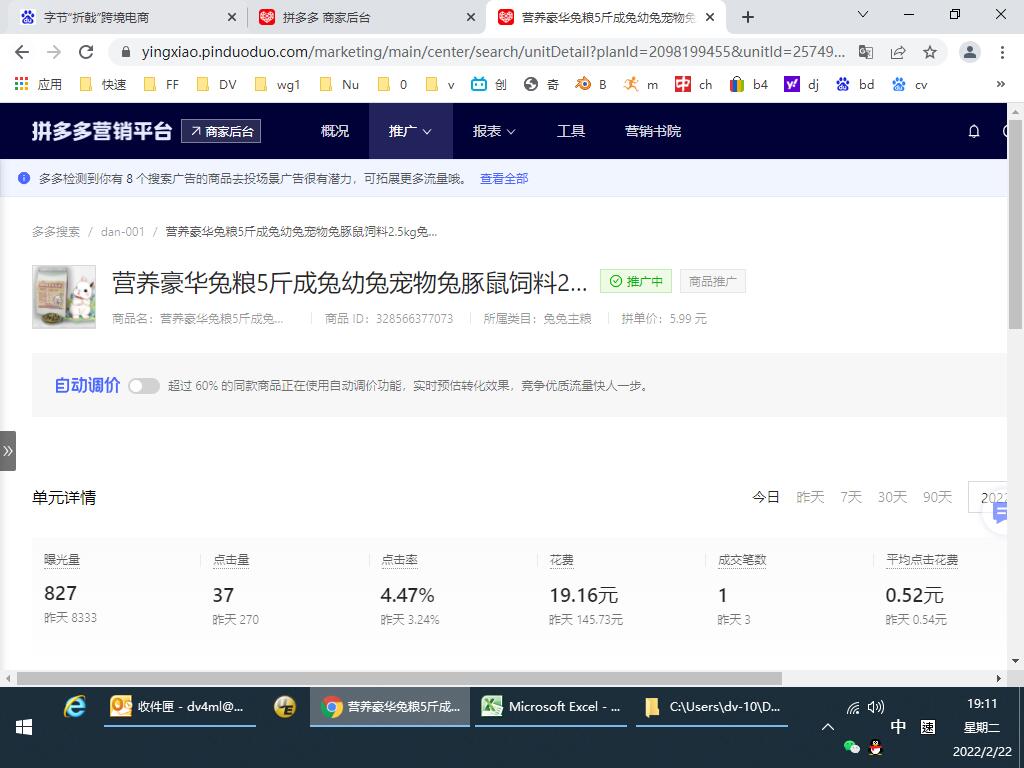Open the DV bookmark folder
1024x768 pixels.
[x=216, y=84]
